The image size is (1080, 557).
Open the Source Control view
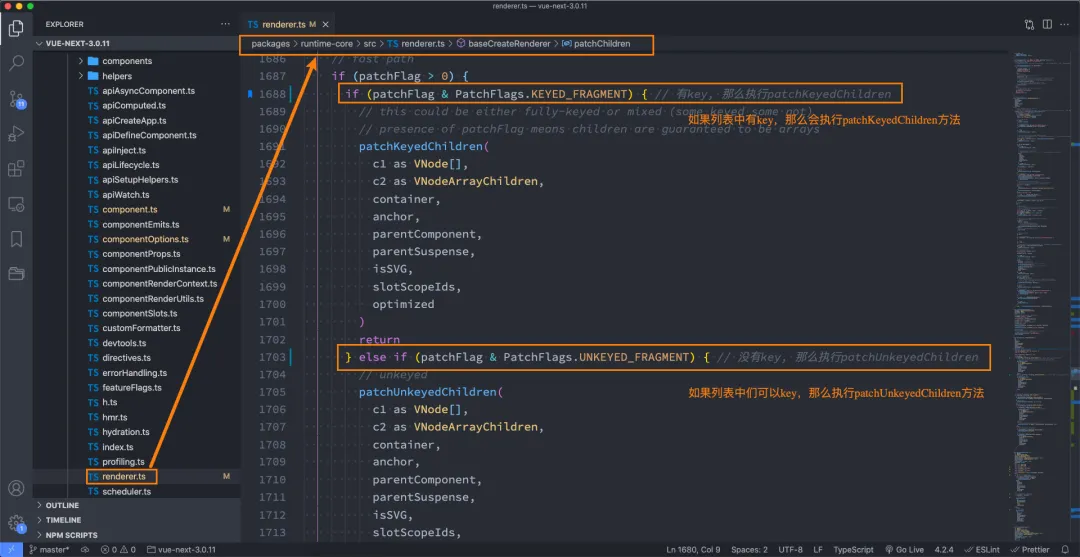tap(16, 98)
